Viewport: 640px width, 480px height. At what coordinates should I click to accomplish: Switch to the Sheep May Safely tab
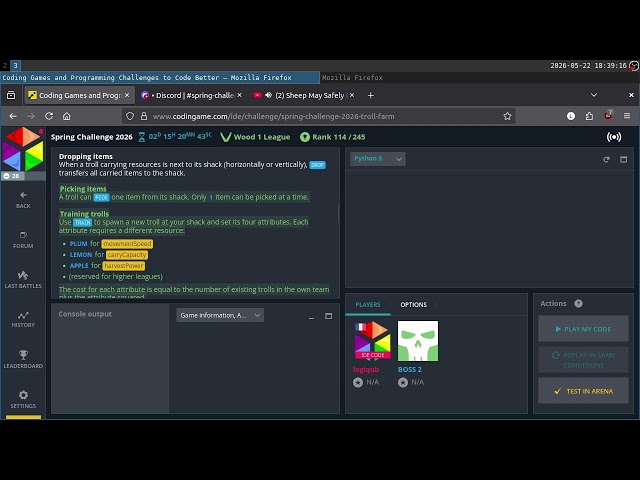(x=304, y=95)
